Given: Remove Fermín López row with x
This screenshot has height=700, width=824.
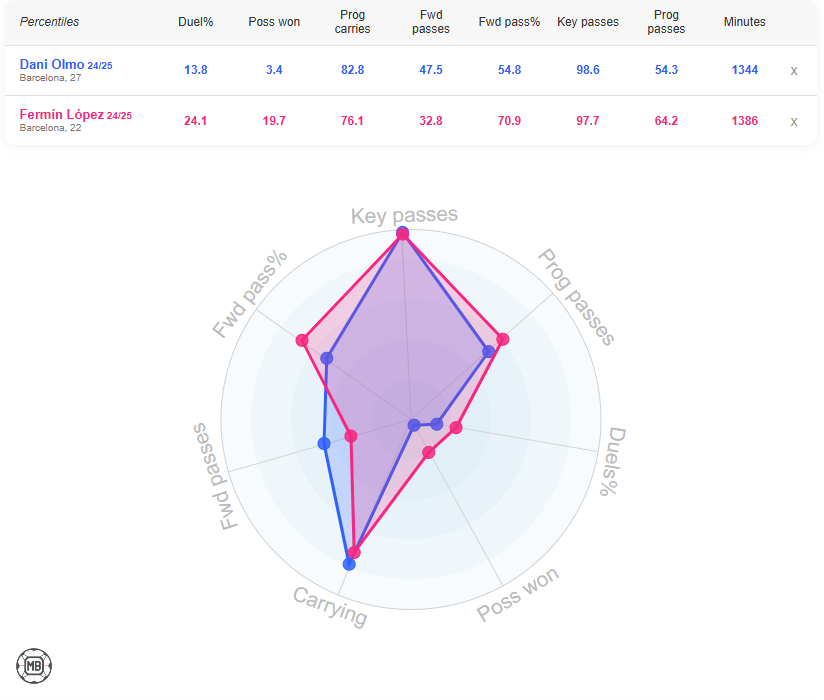Looking at the screenshot, I should point(794,121).
